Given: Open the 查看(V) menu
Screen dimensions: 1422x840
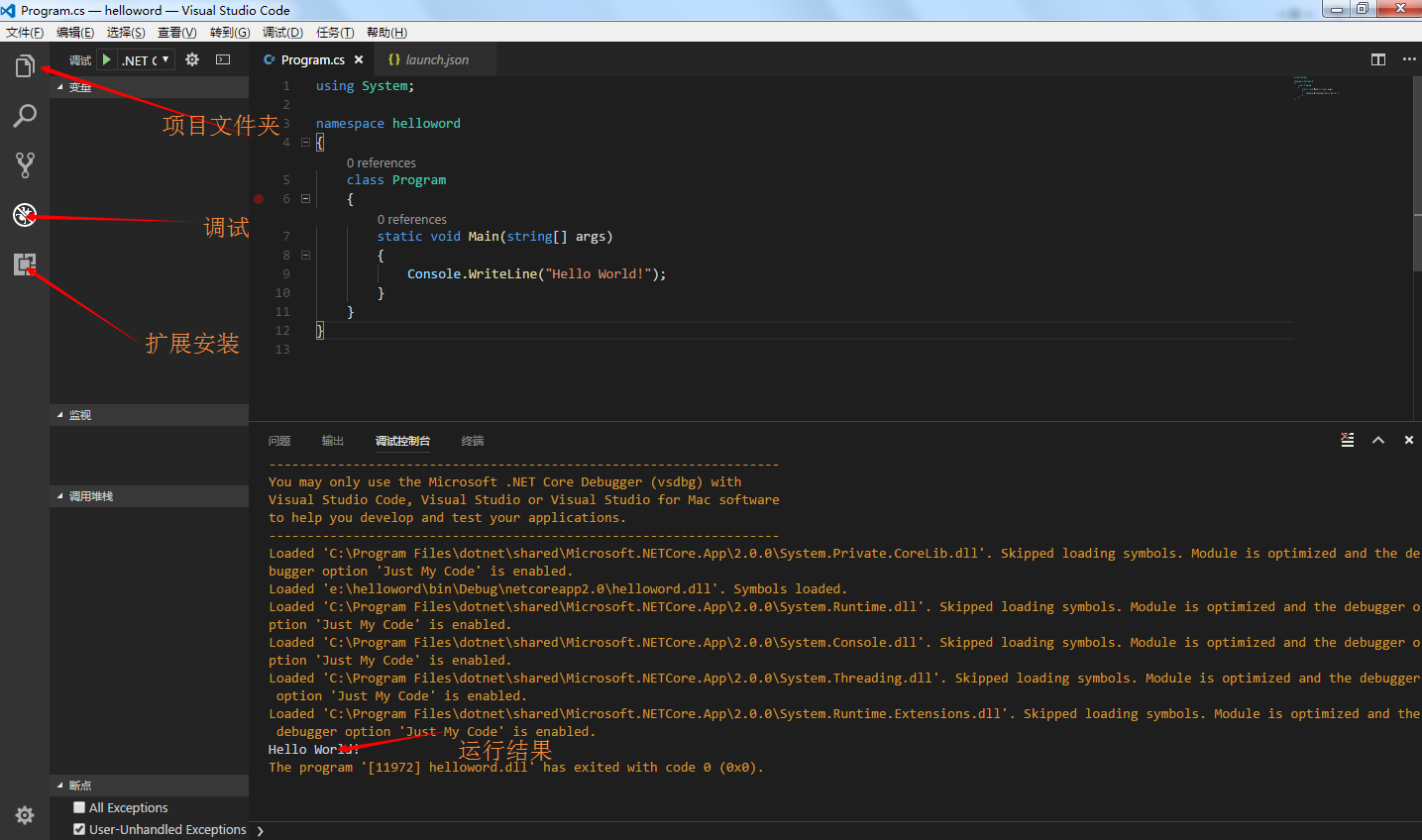Looking at the screenshot, I should (177, 33).
